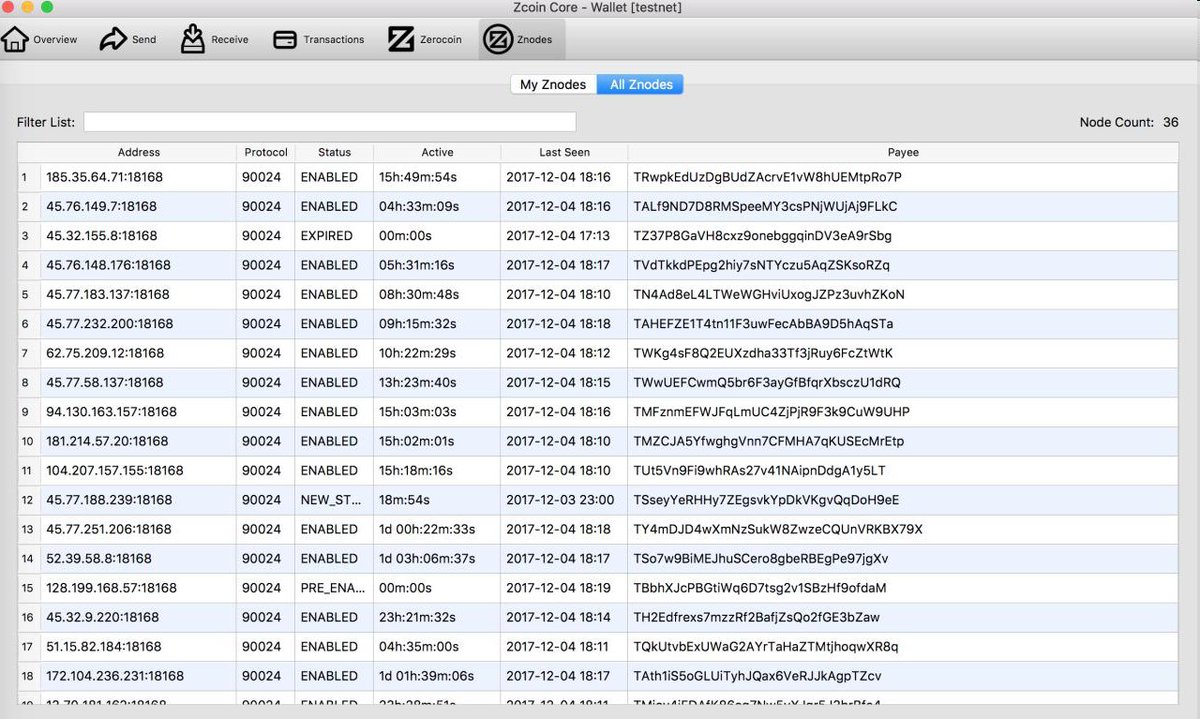Open the Zerocoin Z icon
Viewport: 1200px width, 719px height.
pos(401,40)
